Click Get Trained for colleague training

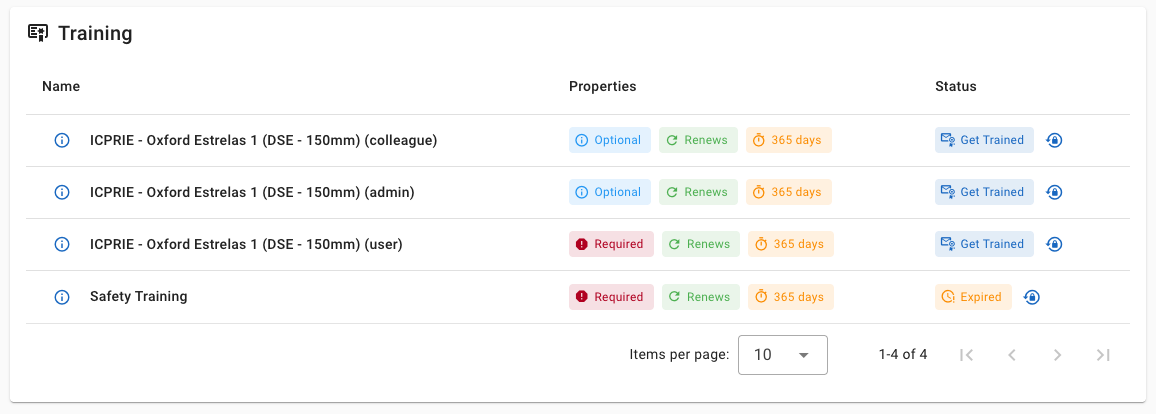coord(984,140)
